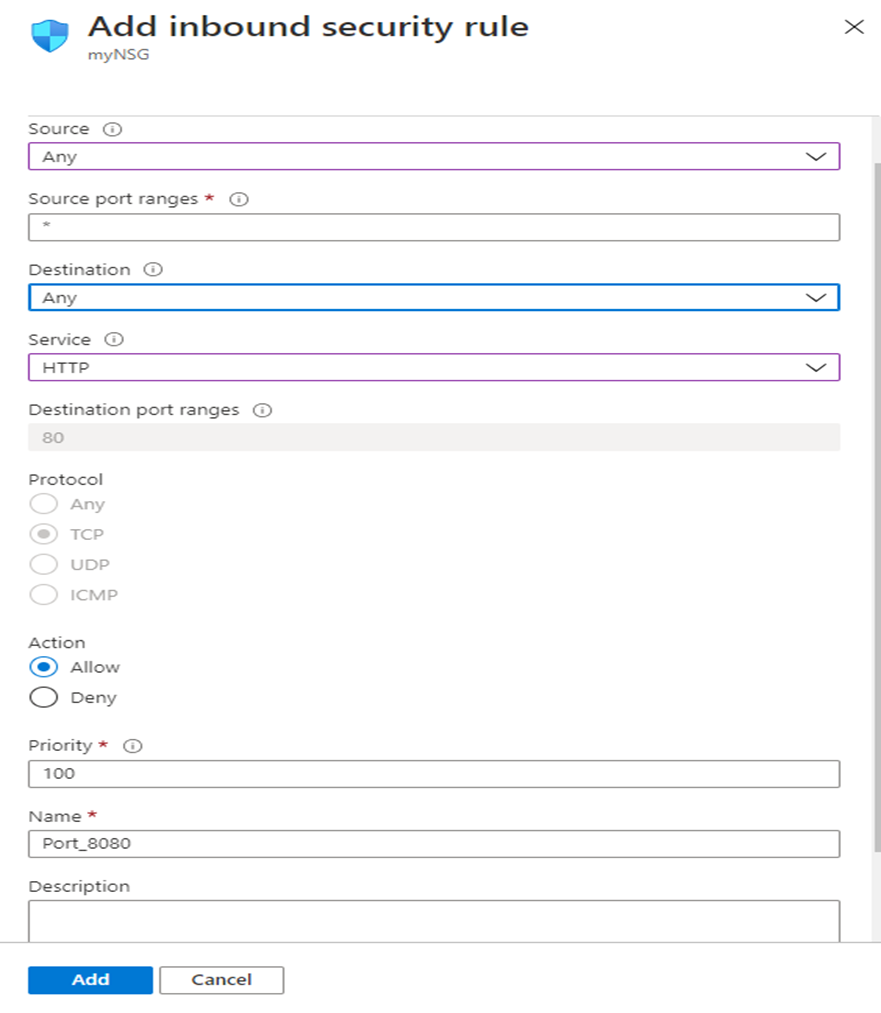Click inside the Description text box
The height and width of the screenshot is (1013, 881).
(x=433, y=920)
